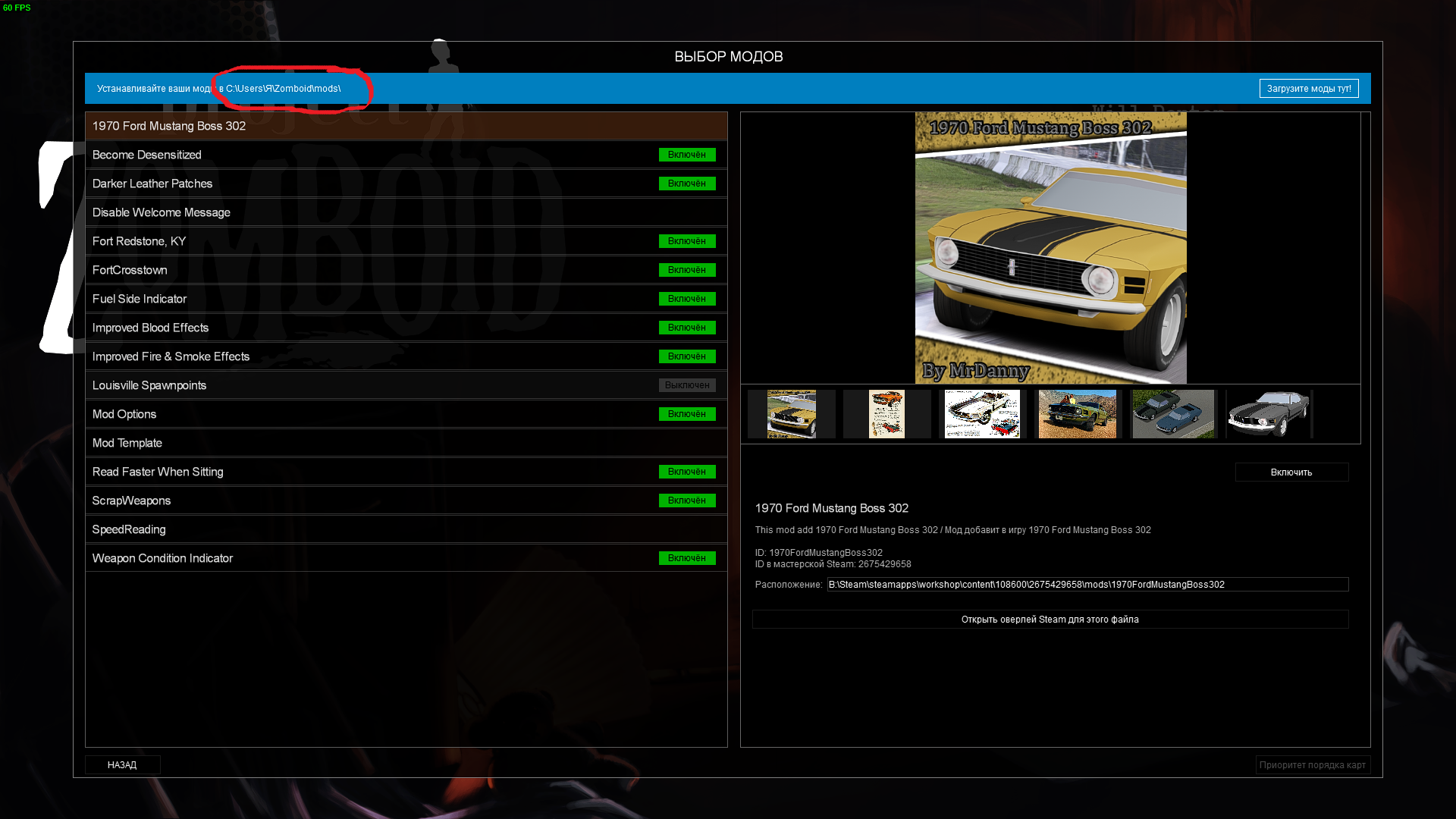1456x819 pixels.
Task: Select the SpeedReading mod entry
Action: coord(129,529)
